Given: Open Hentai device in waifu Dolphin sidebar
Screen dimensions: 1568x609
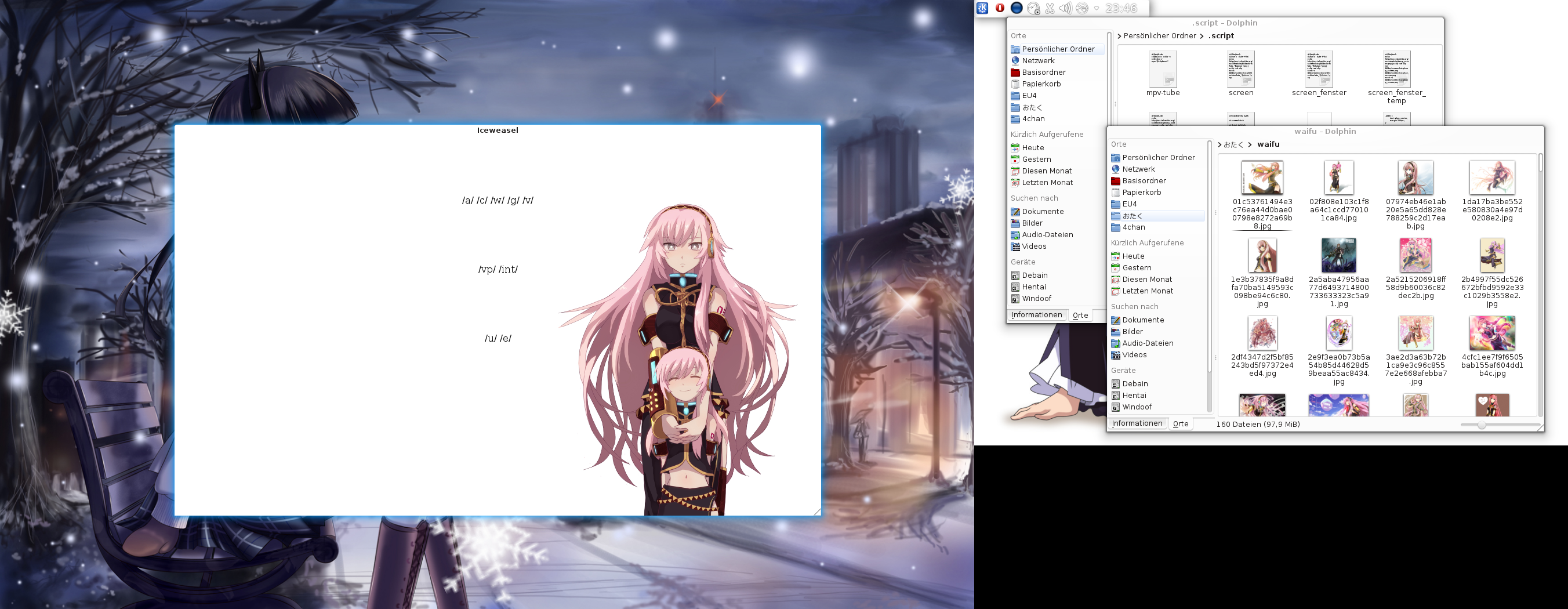Looking at the screenshot, I should [1157, 396].
